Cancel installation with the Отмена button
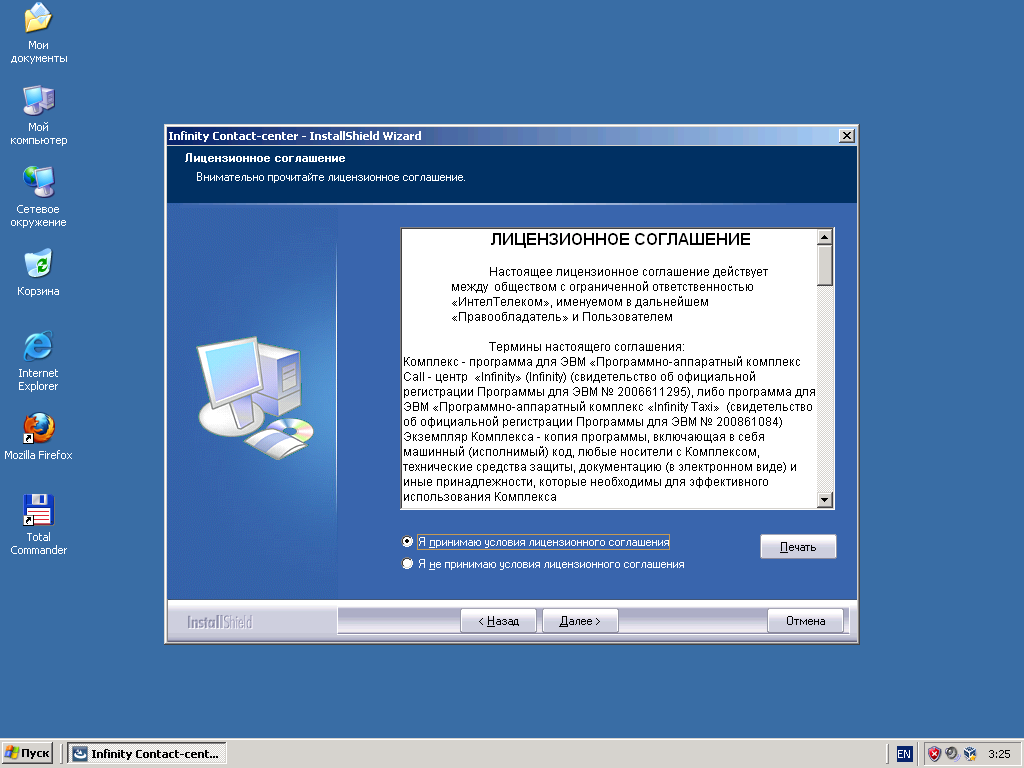 (805, 620)
